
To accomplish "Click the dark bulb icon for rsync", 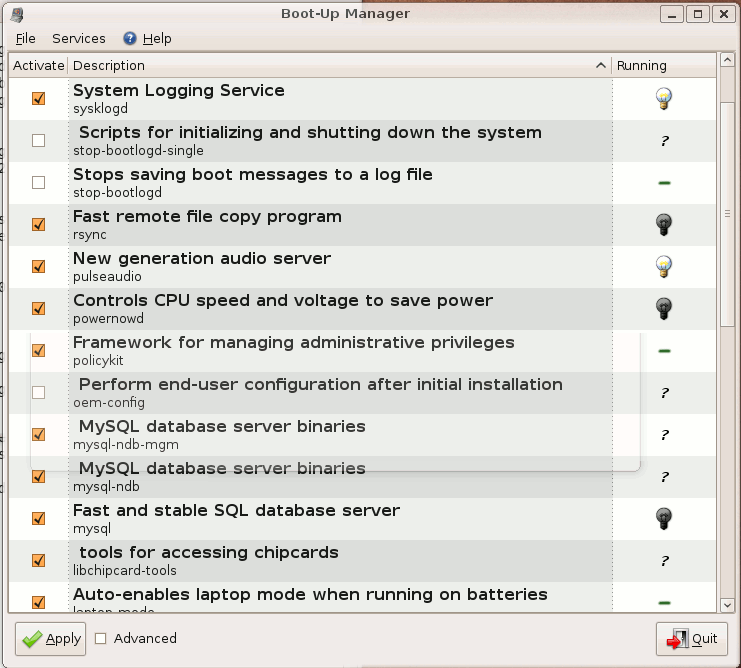I will coord(663,224).
